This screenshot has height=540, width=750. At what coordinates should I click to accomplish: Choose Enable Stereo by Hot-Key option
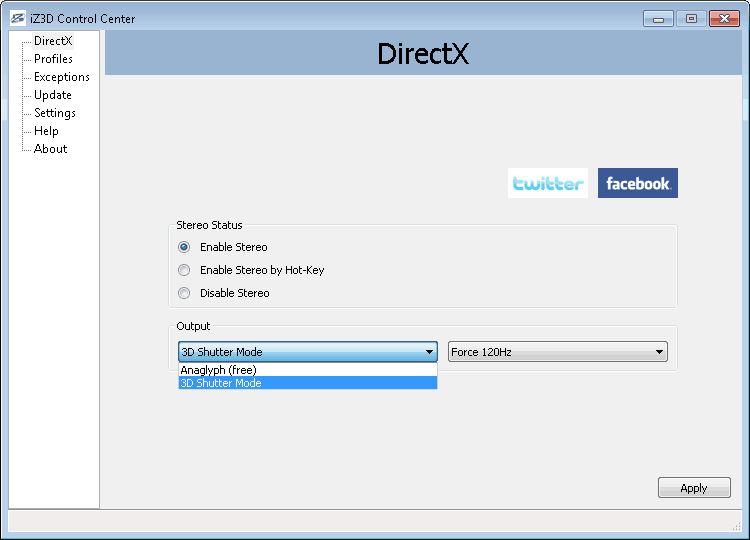(184, 270)
